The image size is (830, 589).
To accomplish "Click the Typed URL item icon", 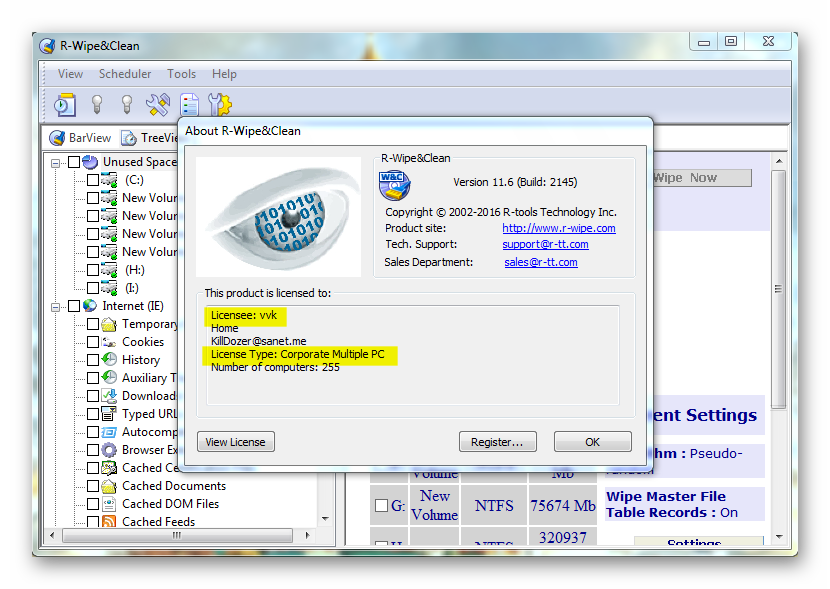I will pos(109,414).
